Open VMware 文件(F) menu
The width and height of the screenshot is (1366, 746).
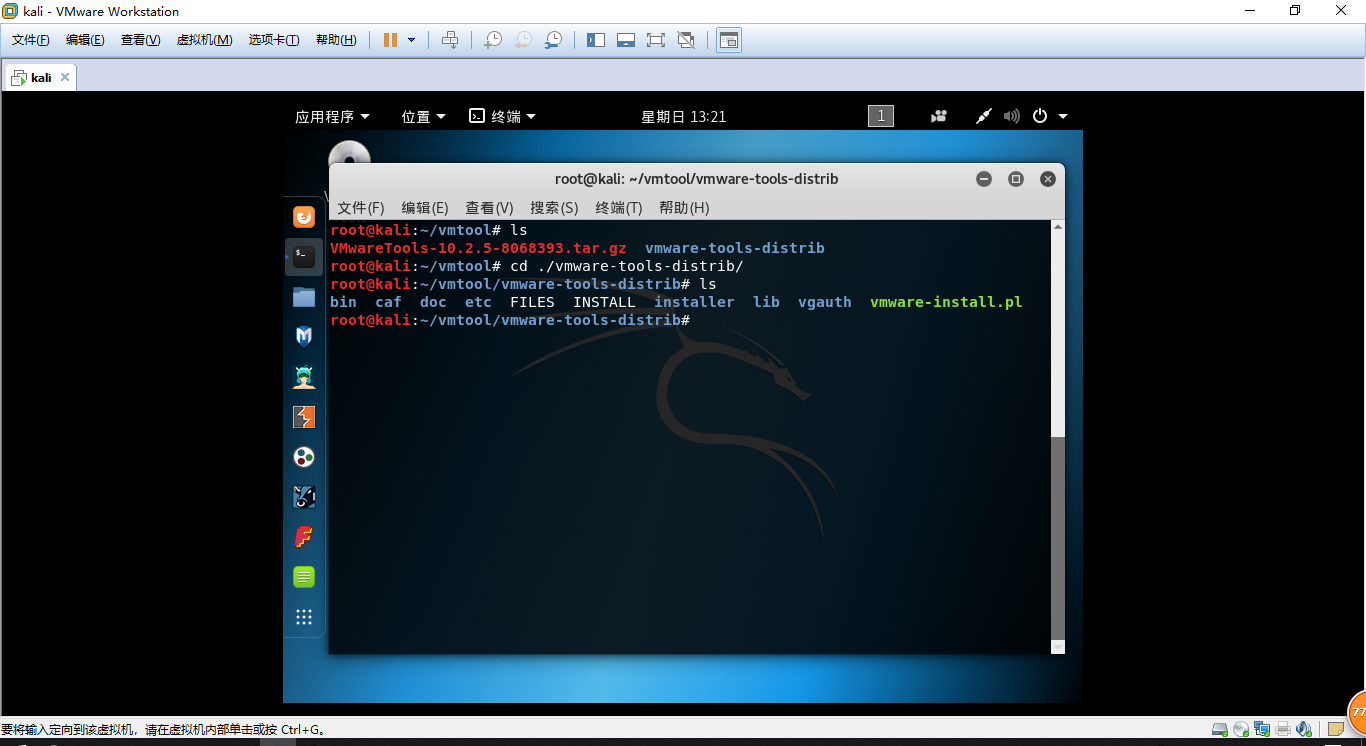[x=31, y=40]
